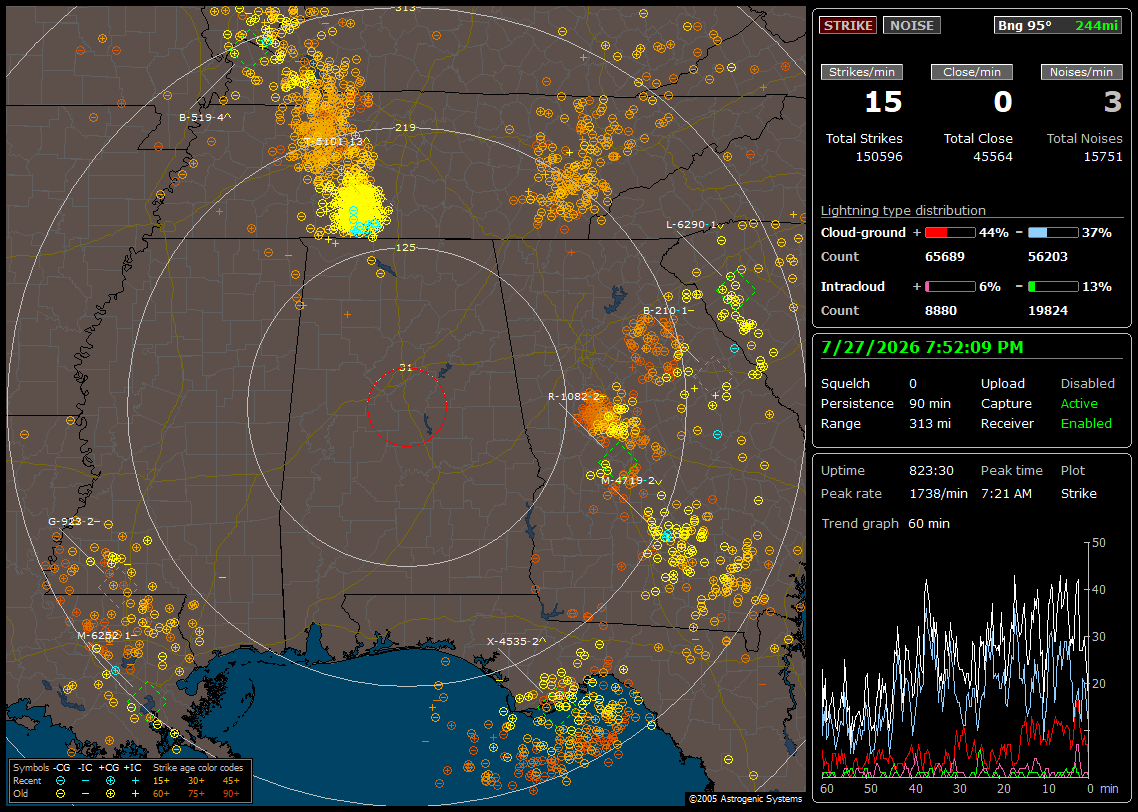Screen dimensions: 1138x812
Task: Click the Strikes/min label box
Action: [861, 72]
